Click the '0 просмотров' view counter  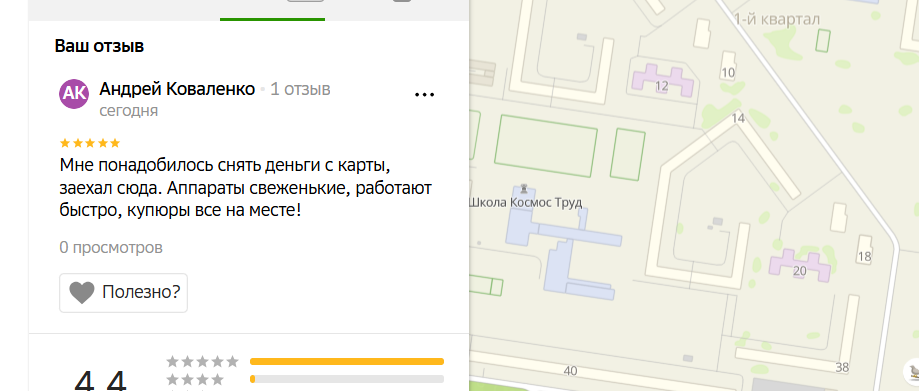coord(111,247)
